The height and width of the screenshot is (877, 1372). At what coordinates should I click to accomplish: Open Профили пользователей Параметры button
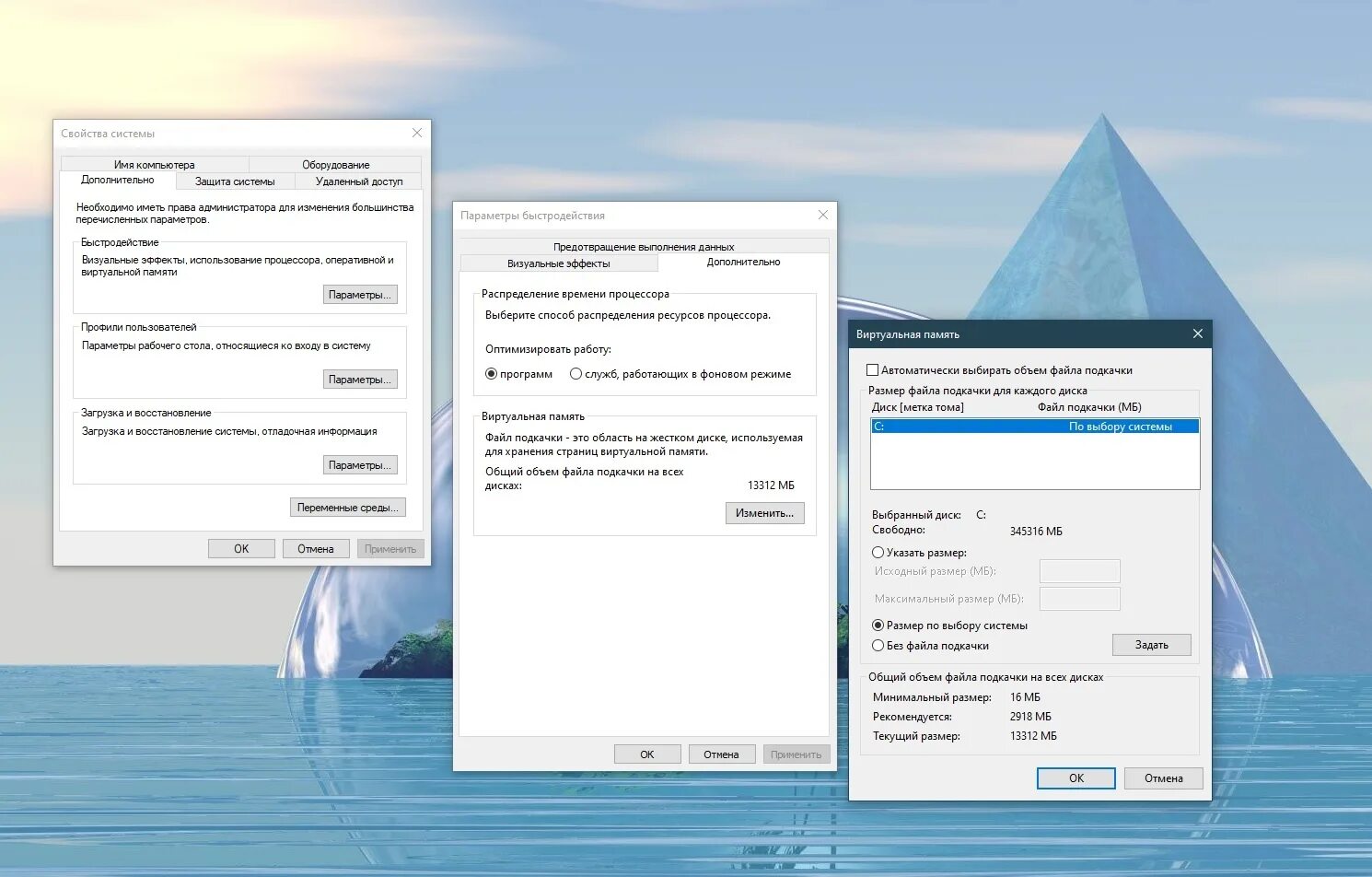(x=360, y=380)
